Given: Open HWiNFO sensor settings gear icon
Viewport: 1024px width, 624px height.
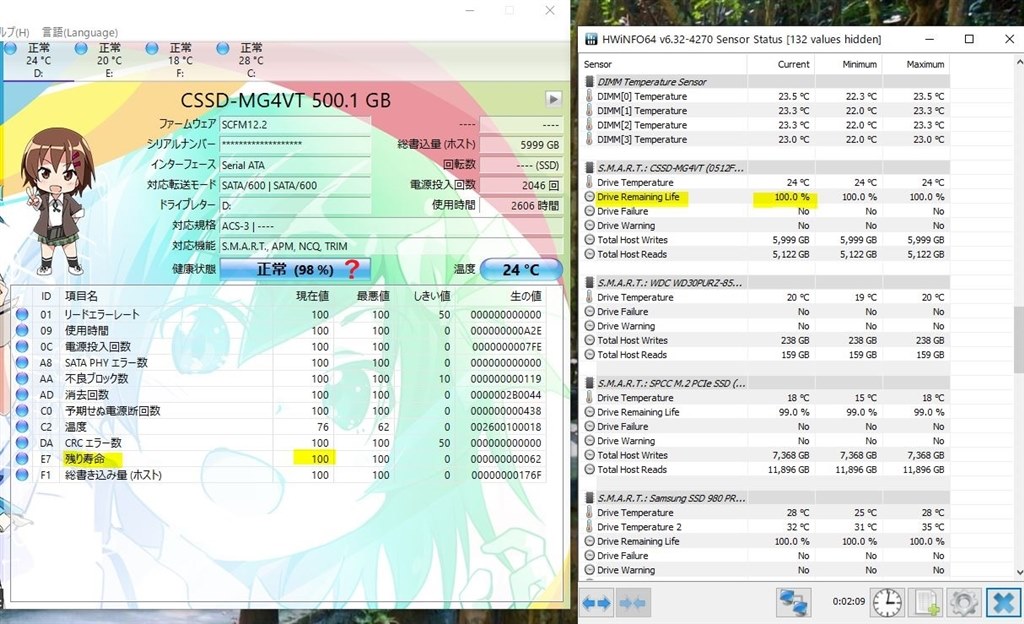Looking at the screenshot, I should pyautogui.click(x=963, y=602).
